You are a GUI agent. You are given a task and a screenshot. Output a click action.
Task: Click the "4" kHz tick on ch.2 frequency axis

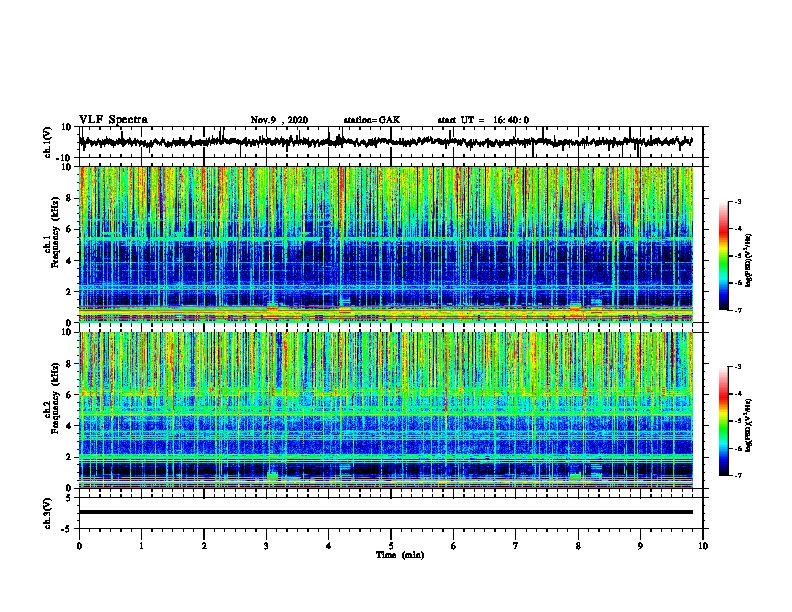click(x=69, y=426)
